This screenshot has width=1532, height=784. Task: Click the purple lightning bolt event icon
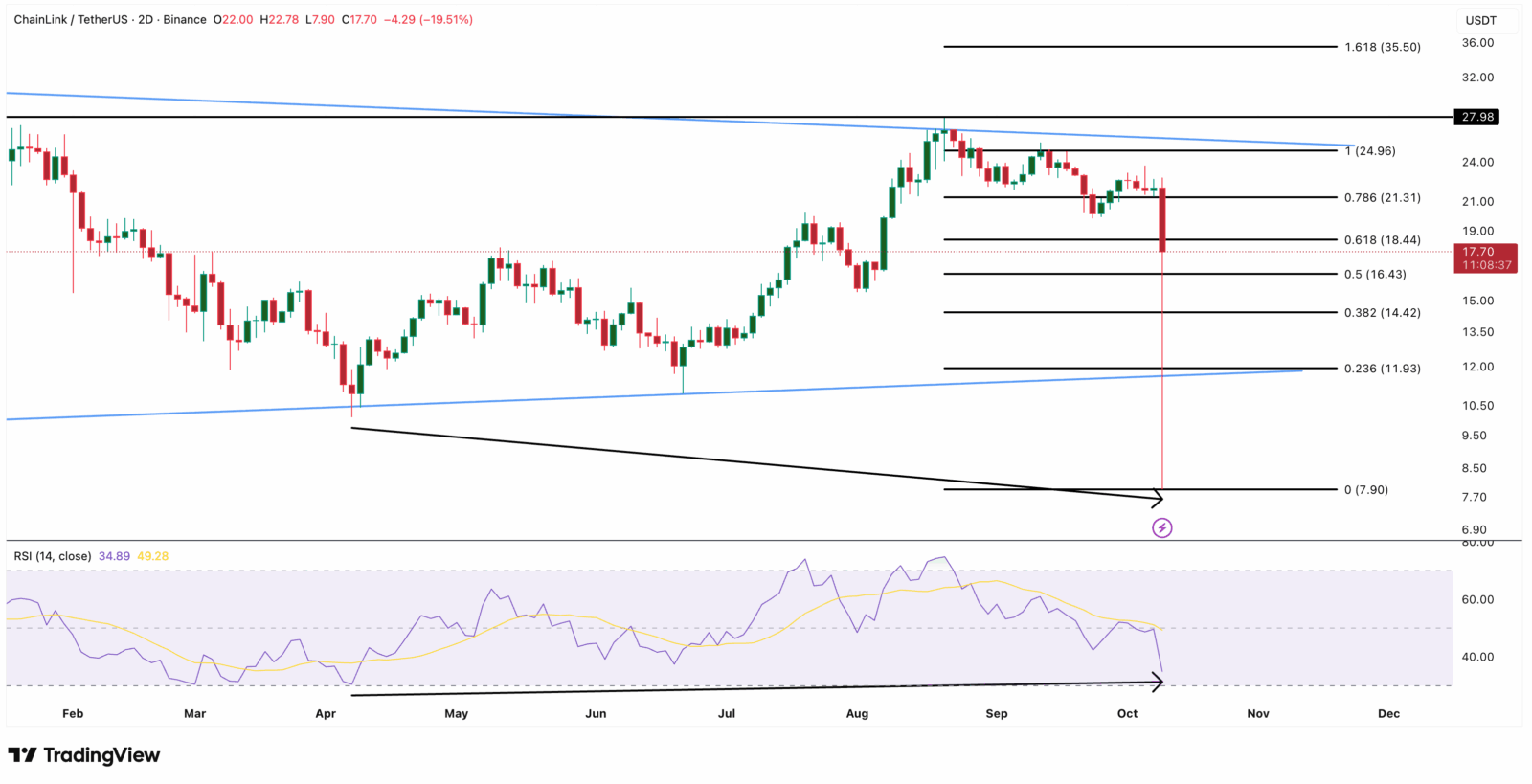tap(1161, 527)
